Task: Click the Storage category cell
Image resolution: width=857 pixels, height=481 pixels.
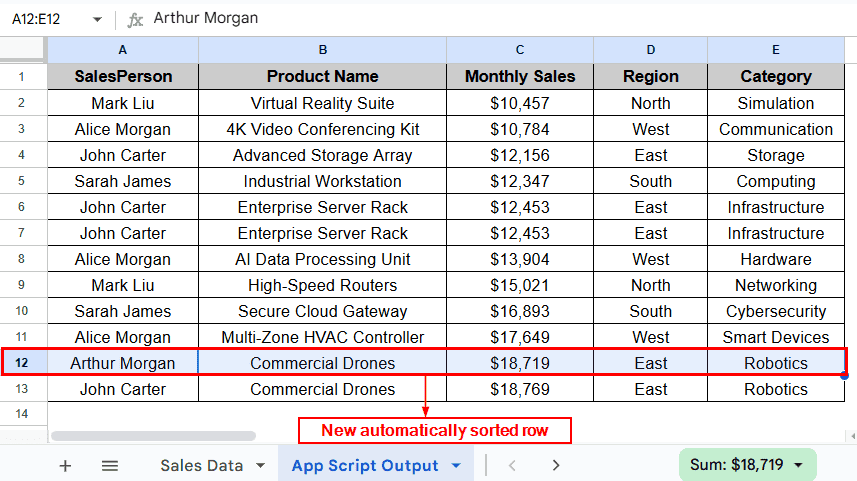Action: [x=776, y=155]
